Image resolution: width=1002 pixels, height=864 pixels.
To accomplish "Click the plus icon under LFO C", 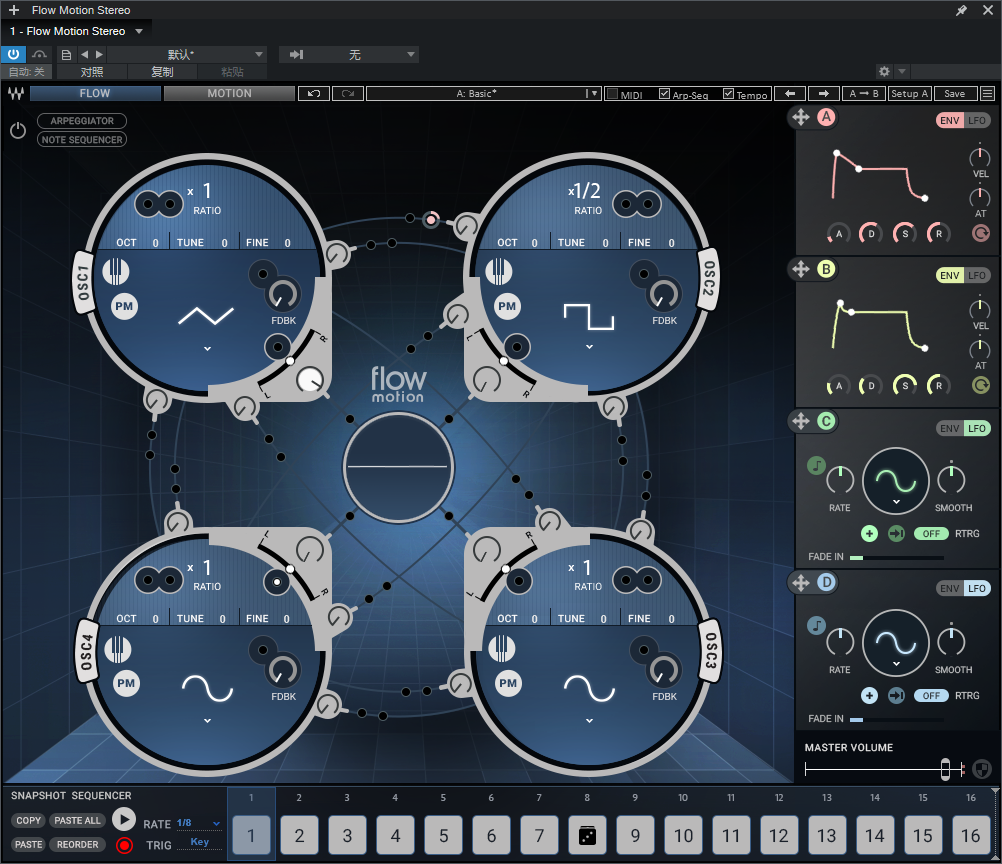I will tap(869, 533).
